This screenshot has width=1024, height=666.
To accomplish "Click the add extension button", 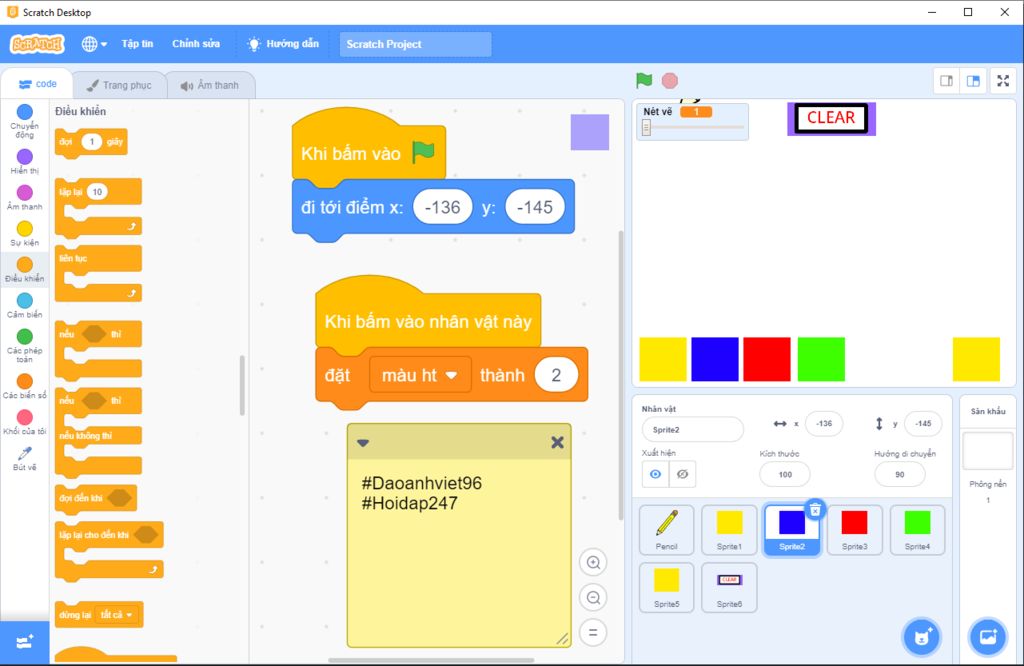I will 24,642.
